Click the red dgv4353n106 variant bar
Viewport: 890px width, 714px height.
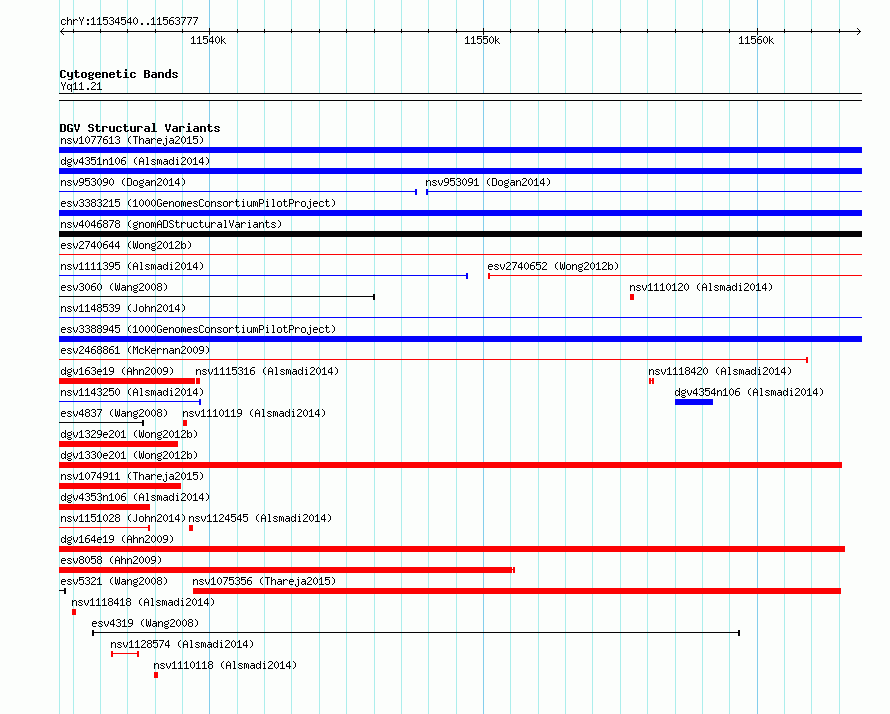coord(104,507)
